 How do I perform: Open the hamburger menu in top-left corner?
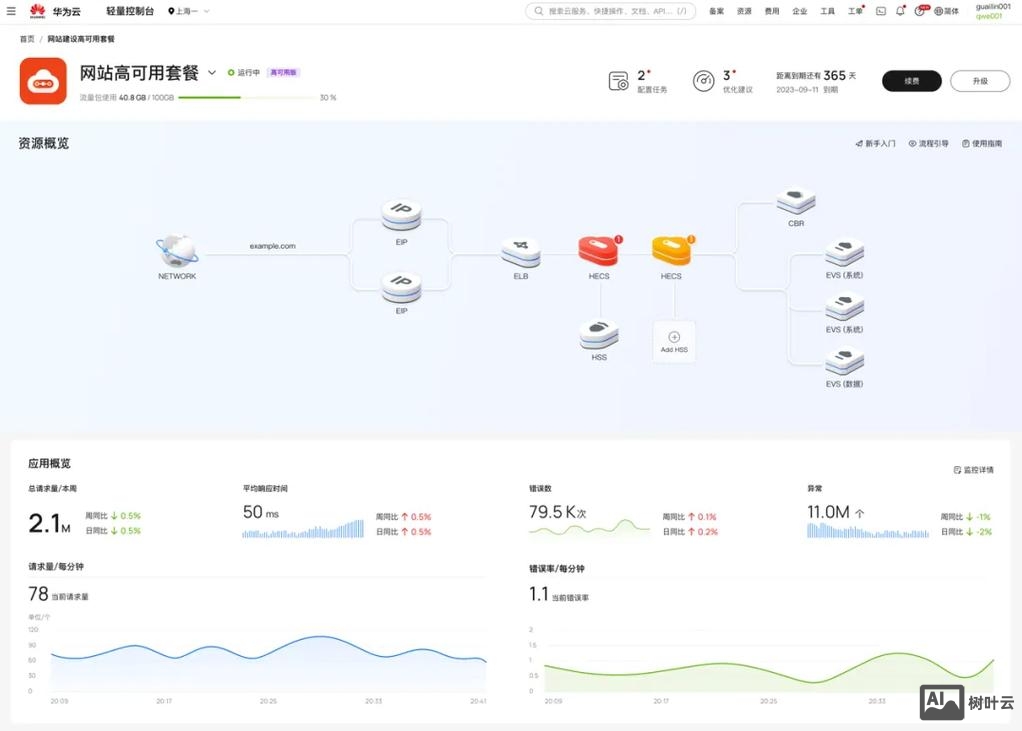[11, 11]
